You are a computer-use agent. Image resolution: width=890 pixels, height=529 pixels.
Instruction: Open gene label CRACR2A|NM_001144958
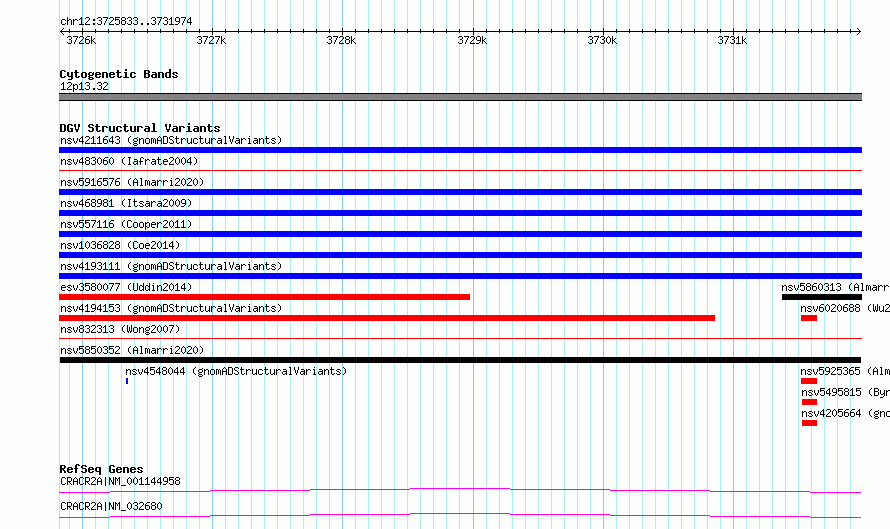coord(120,481)
